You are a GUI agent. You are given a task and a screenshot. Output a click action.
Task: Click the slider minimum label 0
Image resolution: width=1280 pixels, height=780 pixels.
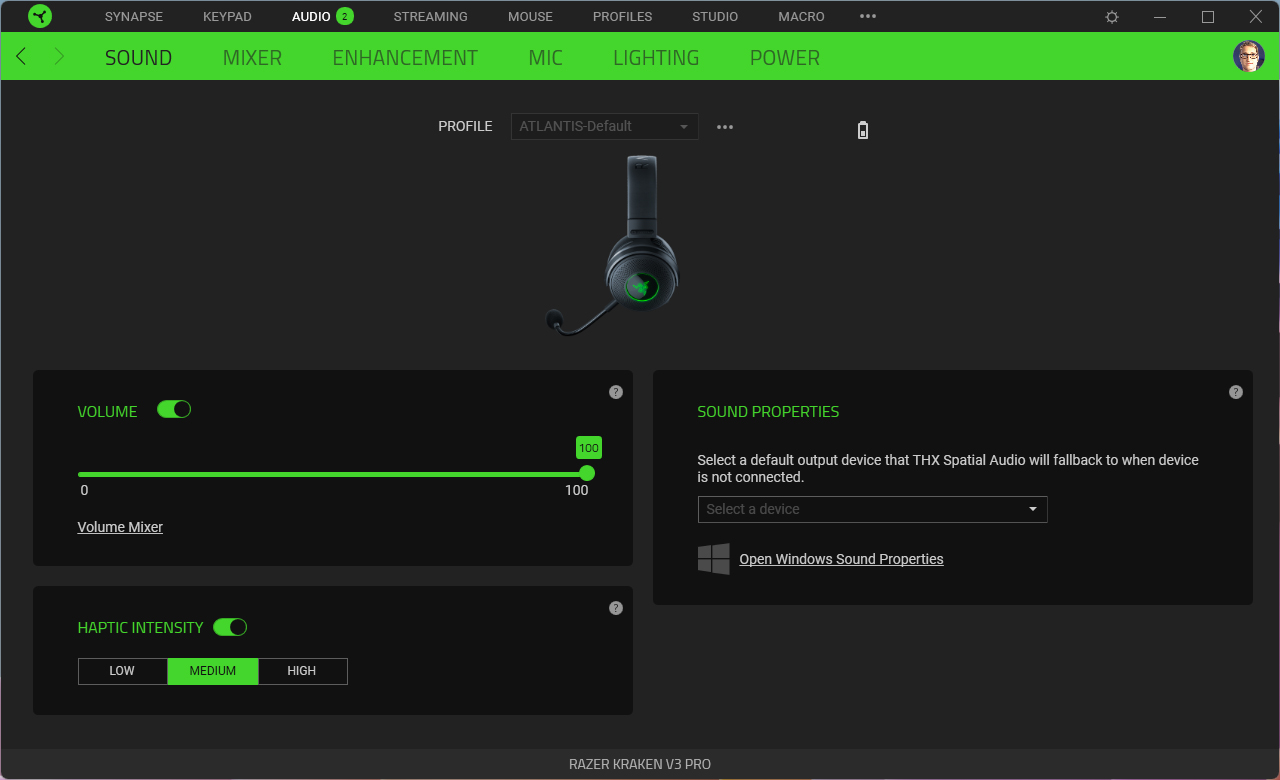pos(84,490)
